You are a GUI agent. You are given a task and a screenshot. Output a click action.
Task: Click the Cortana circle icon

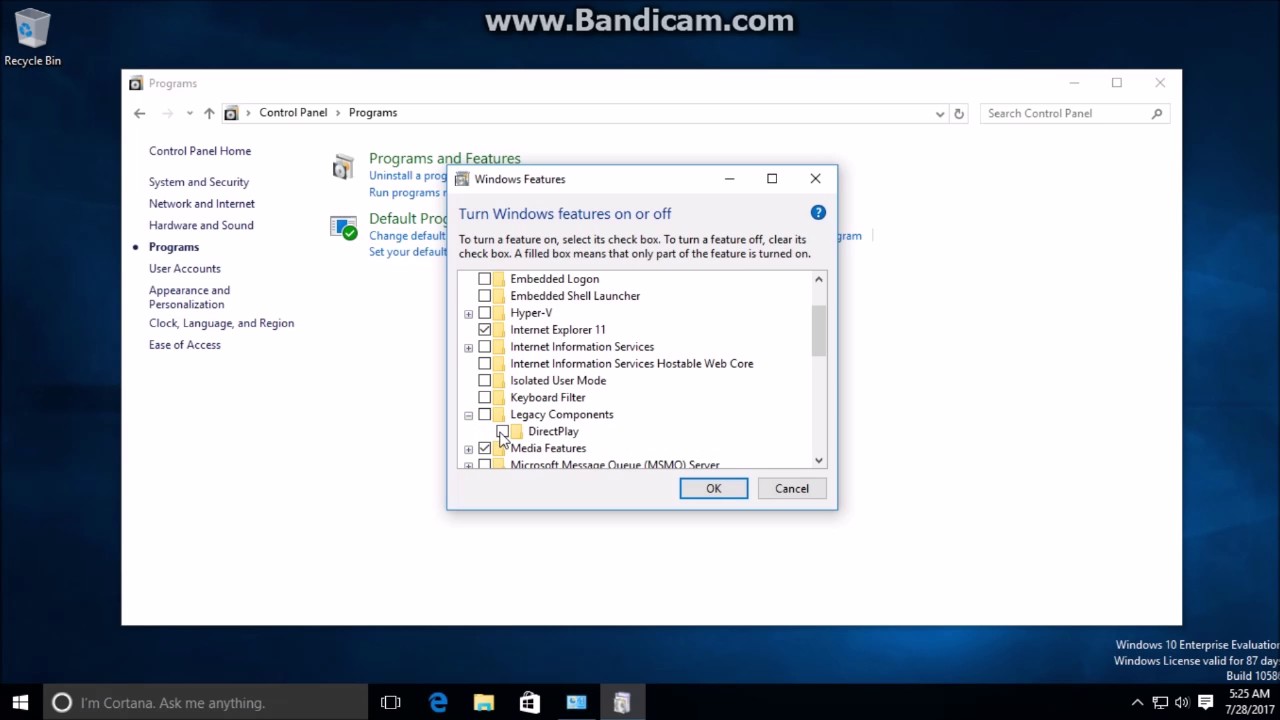point(61,702)
